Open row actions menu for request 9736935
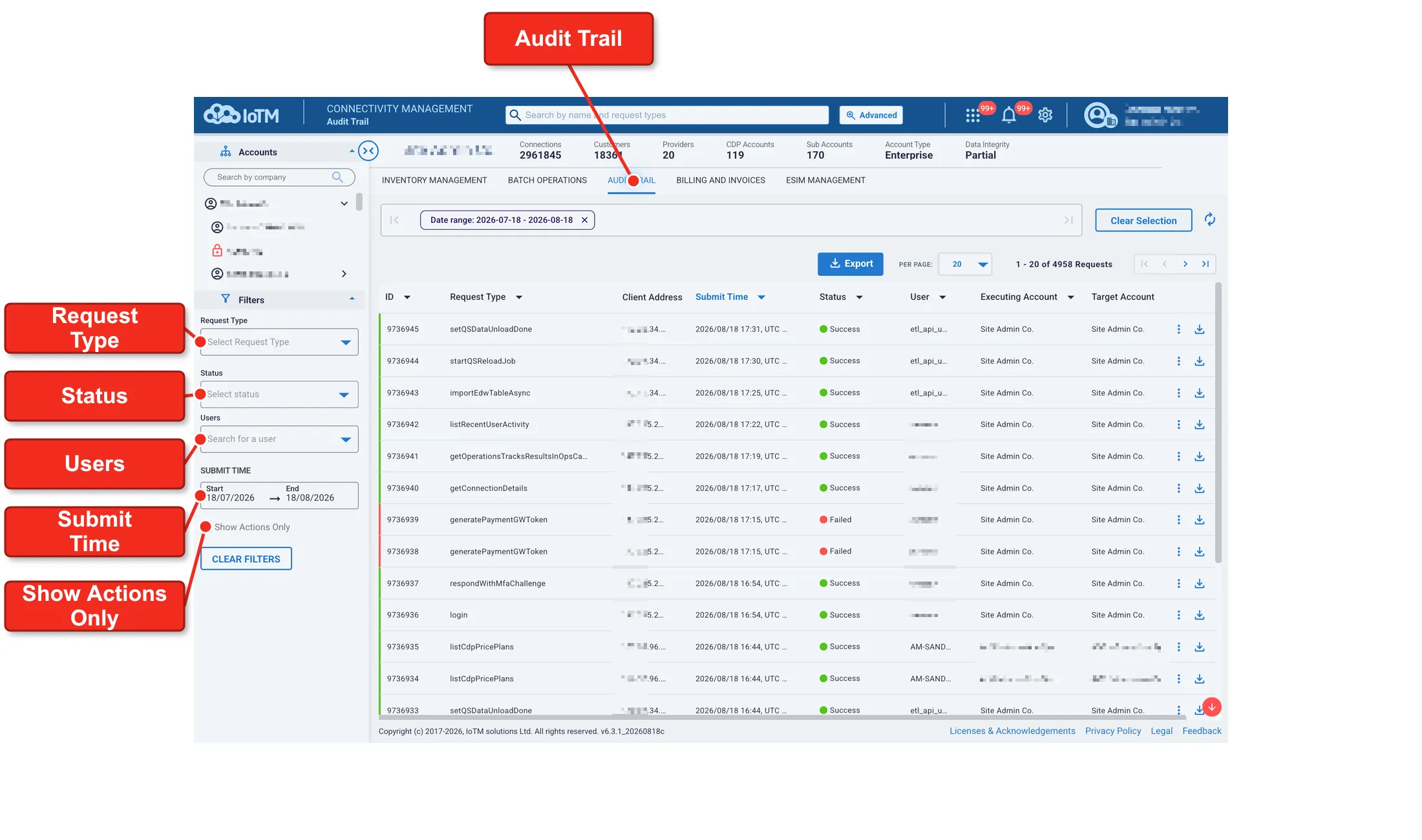 point(1178,647)
